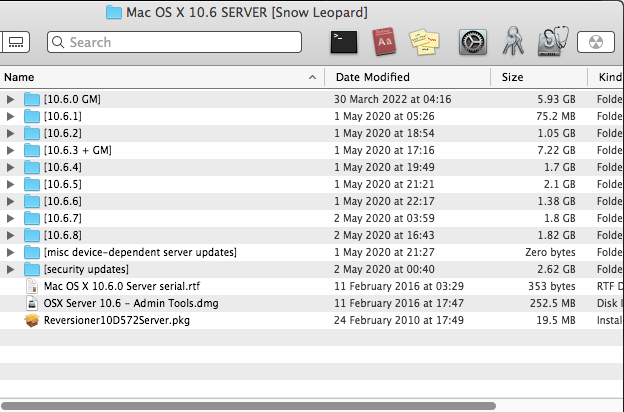Select the [security updates] folder icon
The width and height of the screenshot is (624, 412).
coord(32,269)
